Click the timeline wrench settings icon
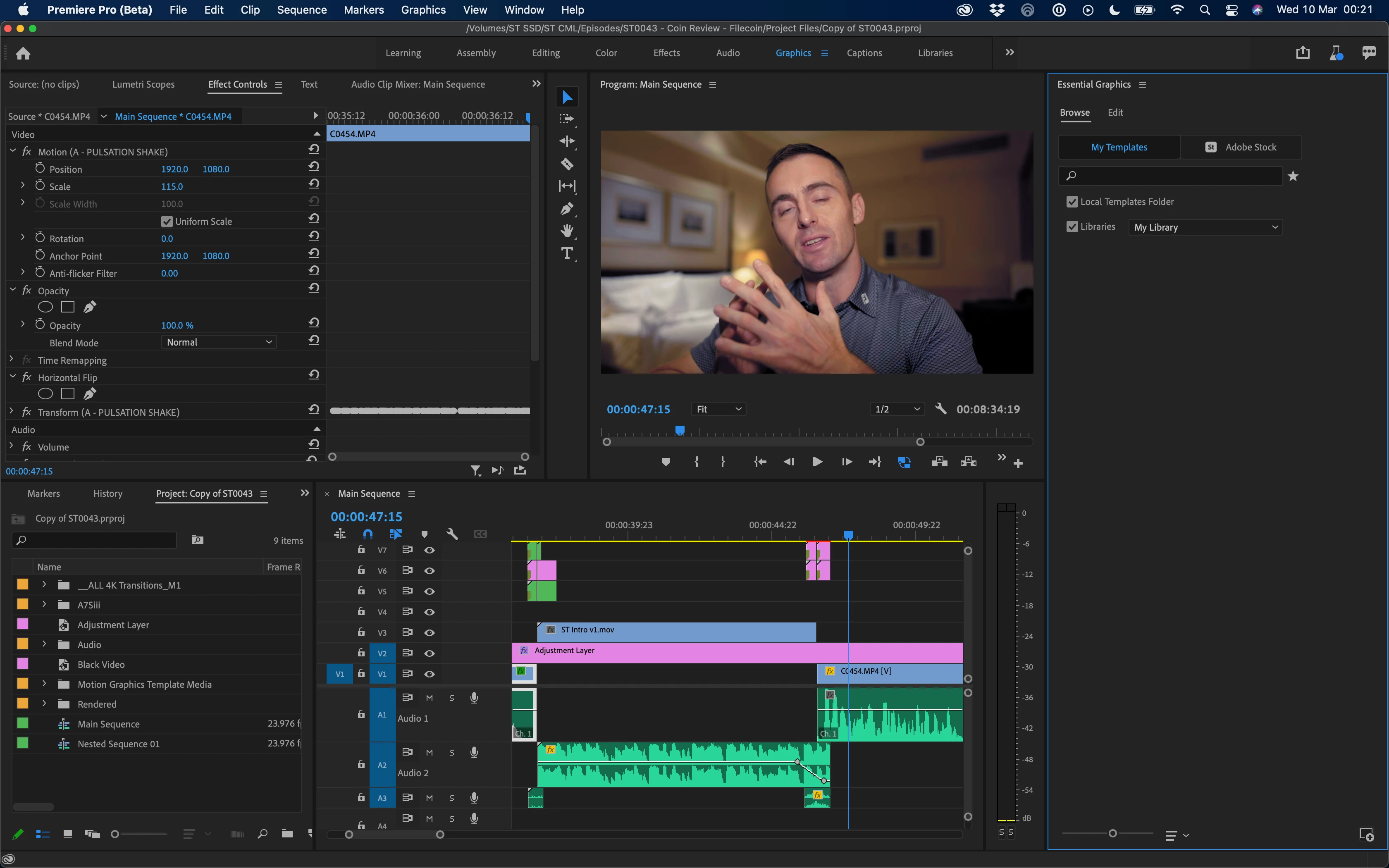1389x868 pixels. click(452, 534)
